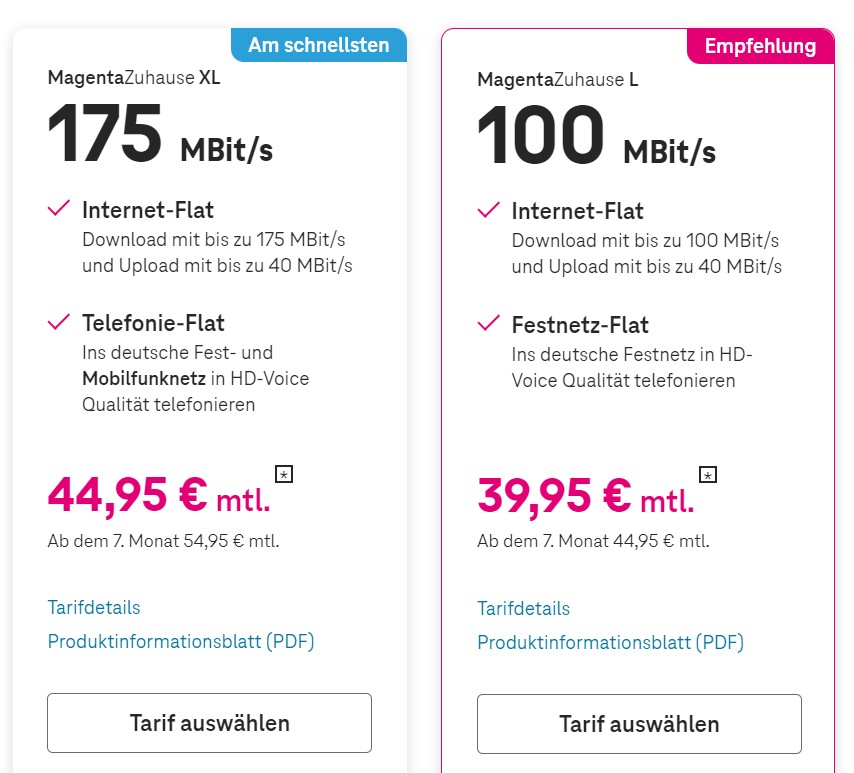Viewport: 854px width, 773px height.
Task: Click the checkmark beside Festnetz-Flat
Action: [489, 323]
